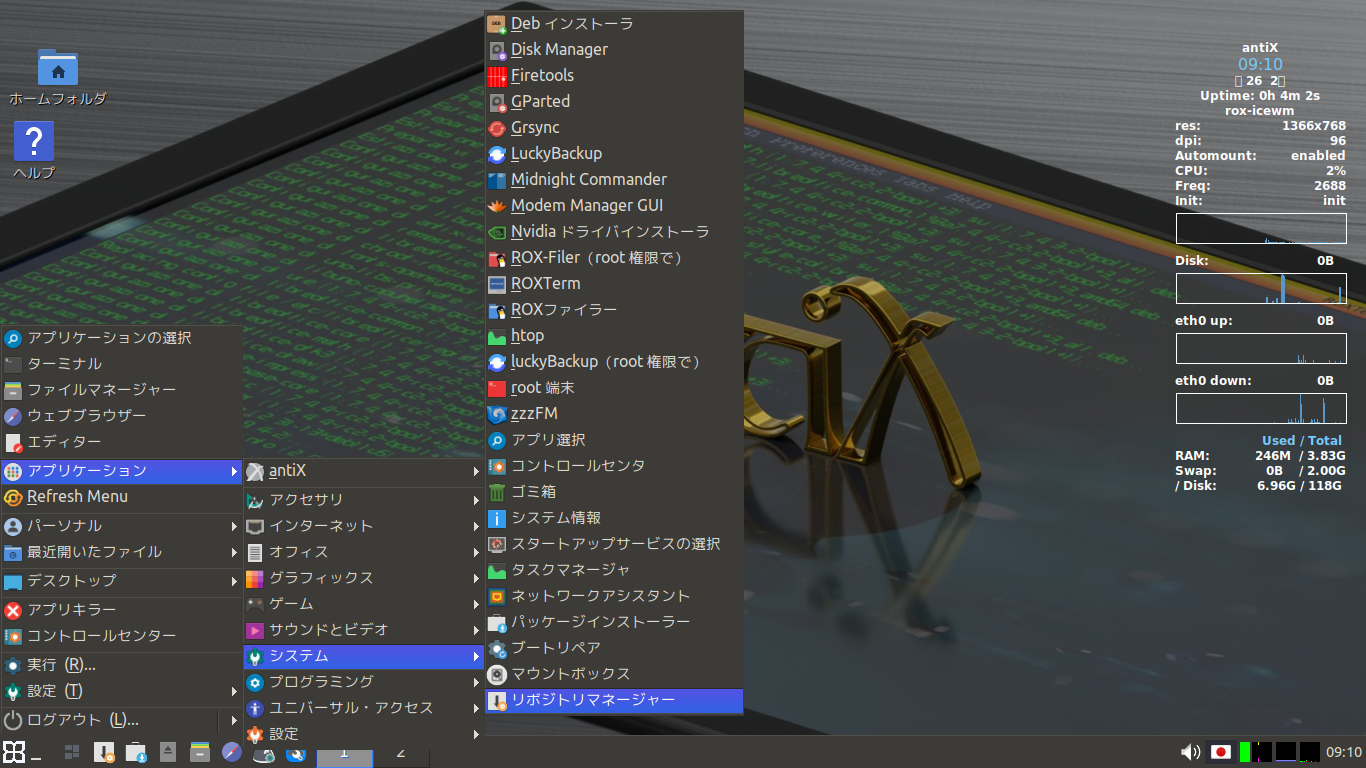Expand the グラフィックス submenu
The height and width of the screenshot is (768, 1366).
[364, 578]
